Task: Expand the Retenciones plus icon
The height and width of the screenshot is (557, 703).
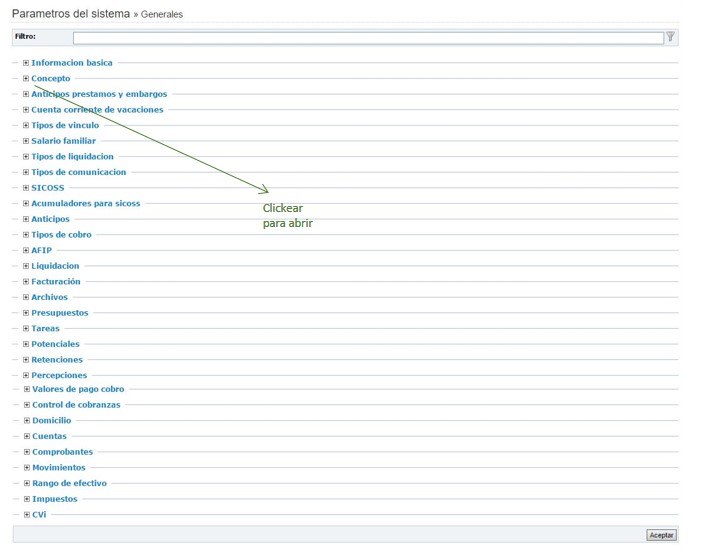Action: [x=26, y=360]
